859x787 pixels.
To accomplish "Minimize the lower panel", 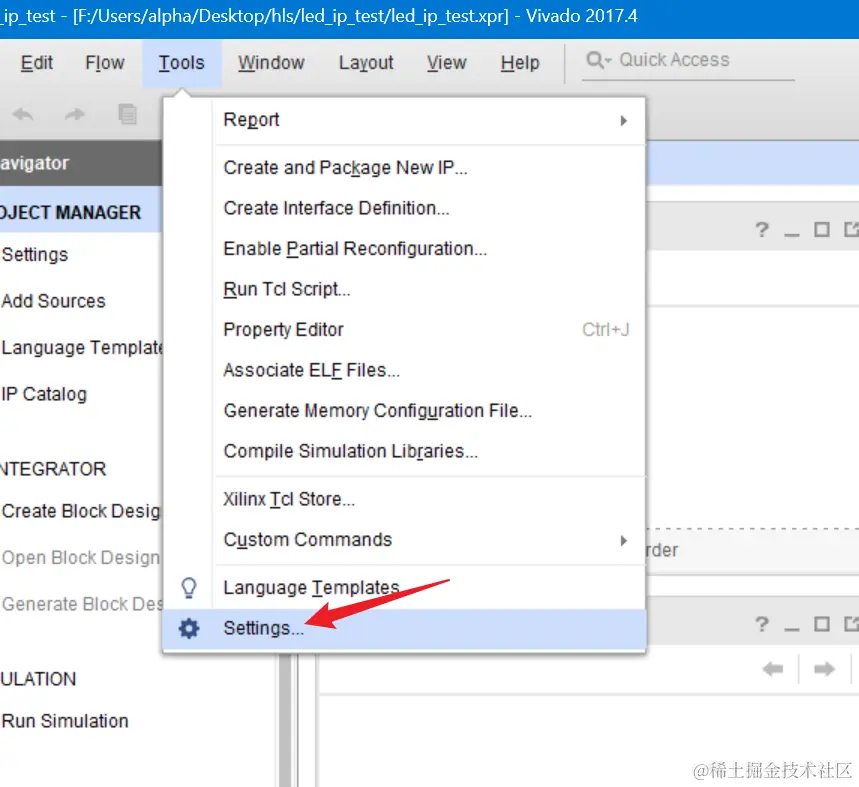I will pyautogui.click(x=792, y=627).
